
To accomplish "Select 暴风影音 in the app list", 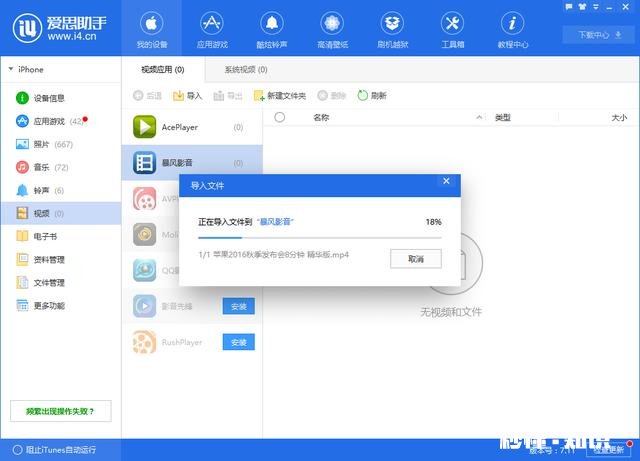I will tap(192, 163).
